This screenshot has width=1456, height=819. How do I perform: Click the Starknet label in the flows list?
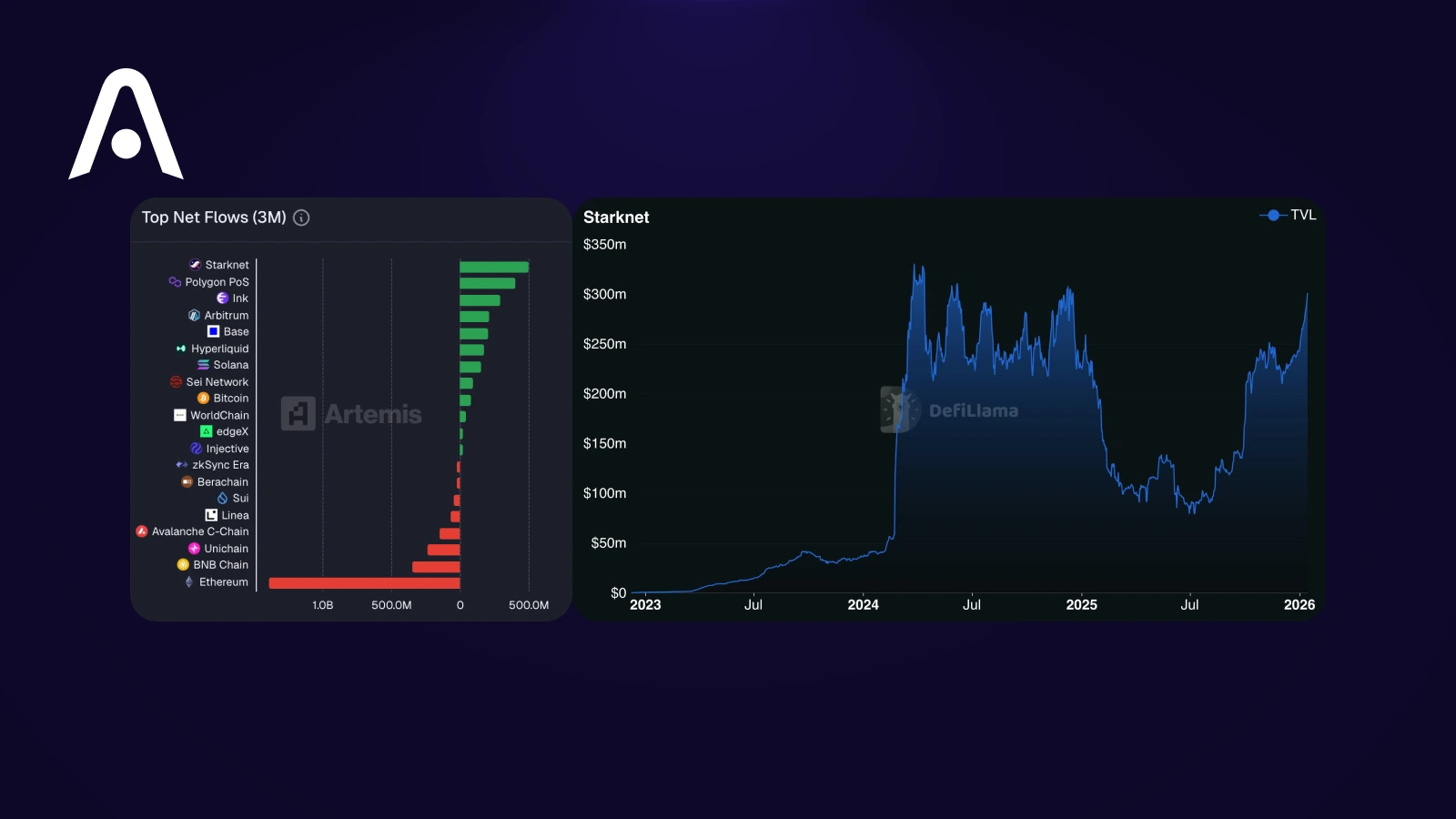[x=227, y=265]
